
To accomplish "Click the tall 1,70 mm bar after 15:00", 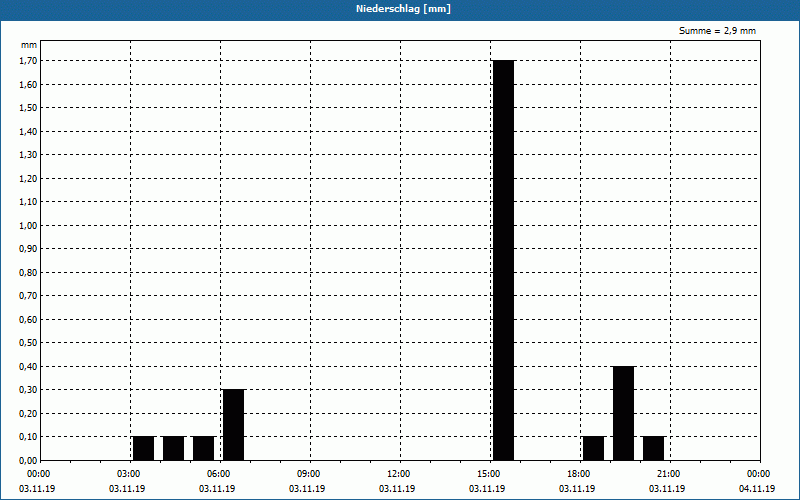I will [503, 260].
